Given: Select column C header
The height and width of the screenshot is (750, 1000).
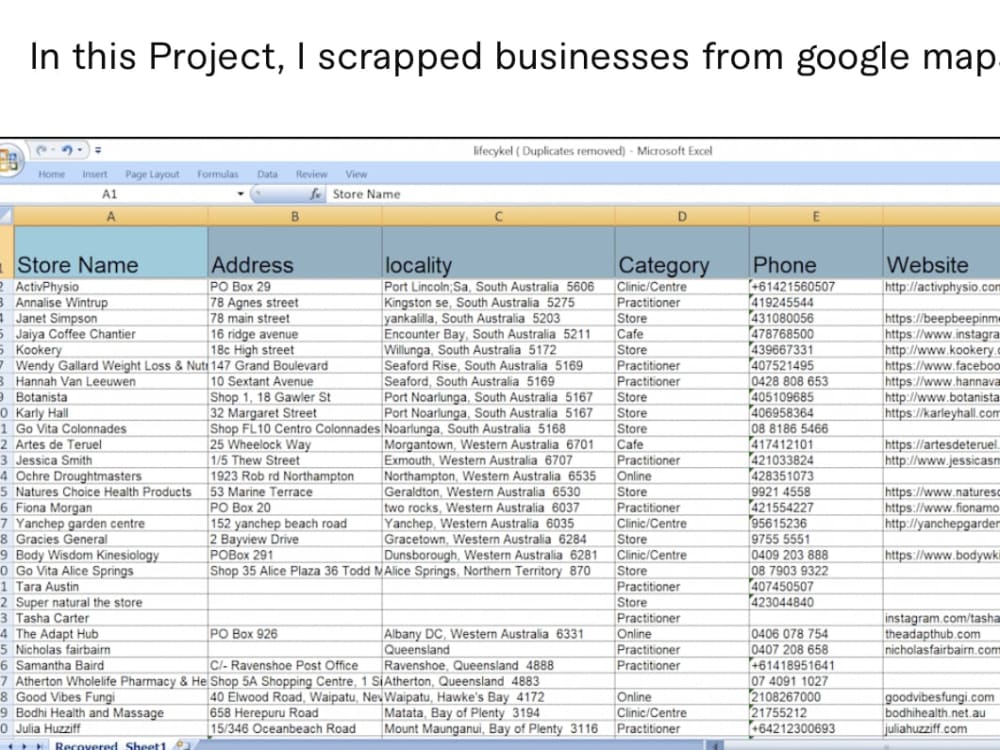Looking at the screenshot, I should point(499,217).
